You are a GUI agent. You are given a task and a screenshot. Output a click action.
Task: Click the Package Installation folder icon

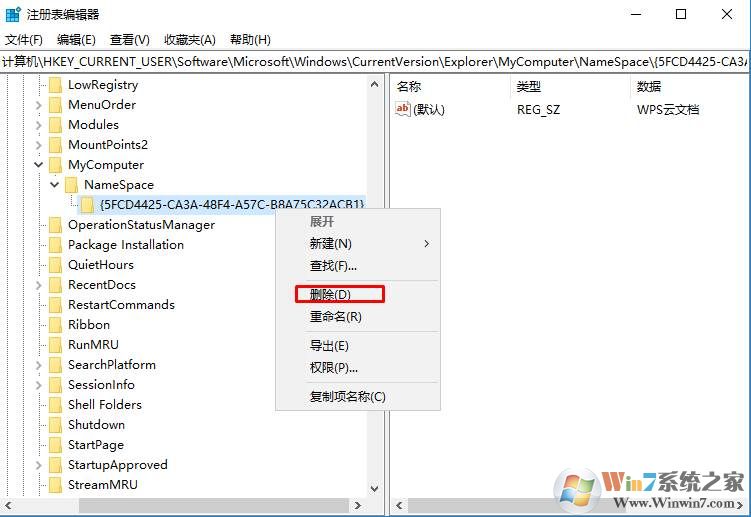pyautogui.click(x=56, y=245)
